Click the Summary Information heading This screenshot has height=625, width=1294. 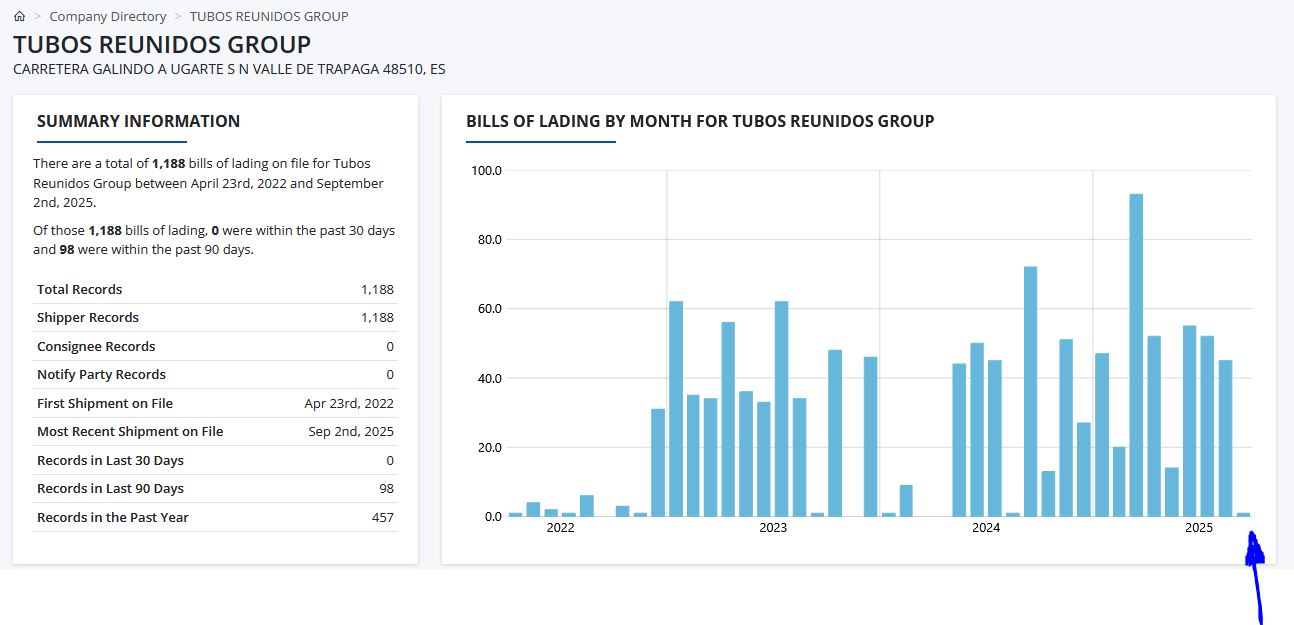[138, 121]
